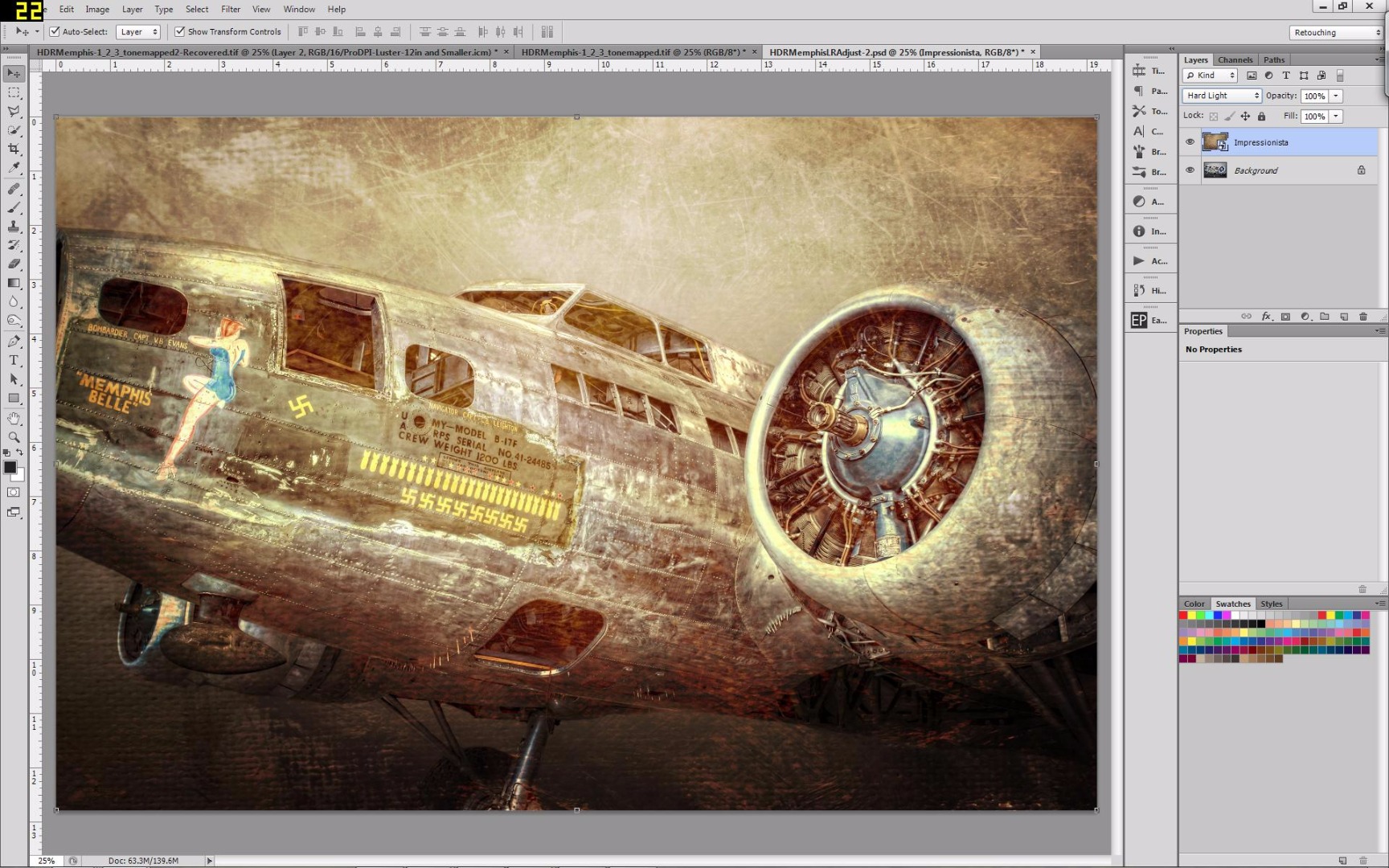Select the Zoom tool

coord(14,437)
